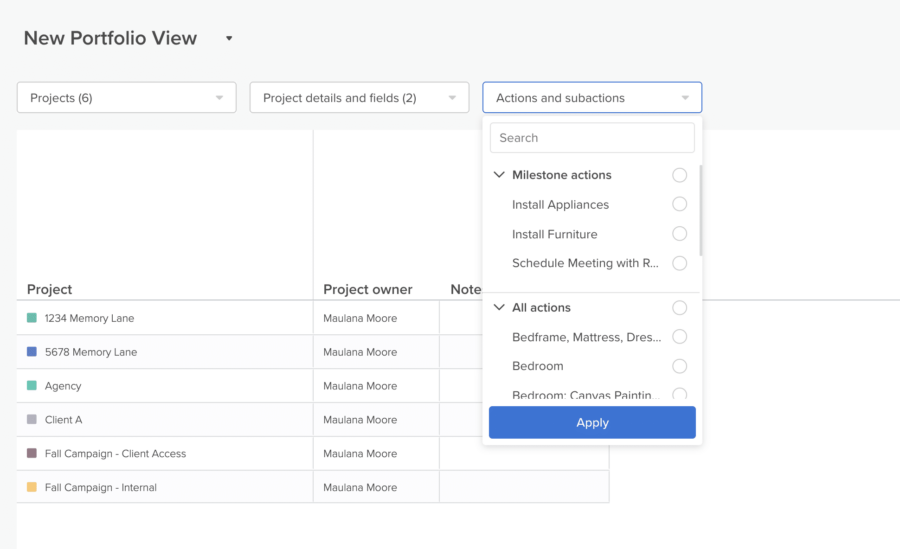This screenshot has height=549, width=900.
Task: Open the New Portfolio View title dropdown arrow
Action: tap(229, 38)
